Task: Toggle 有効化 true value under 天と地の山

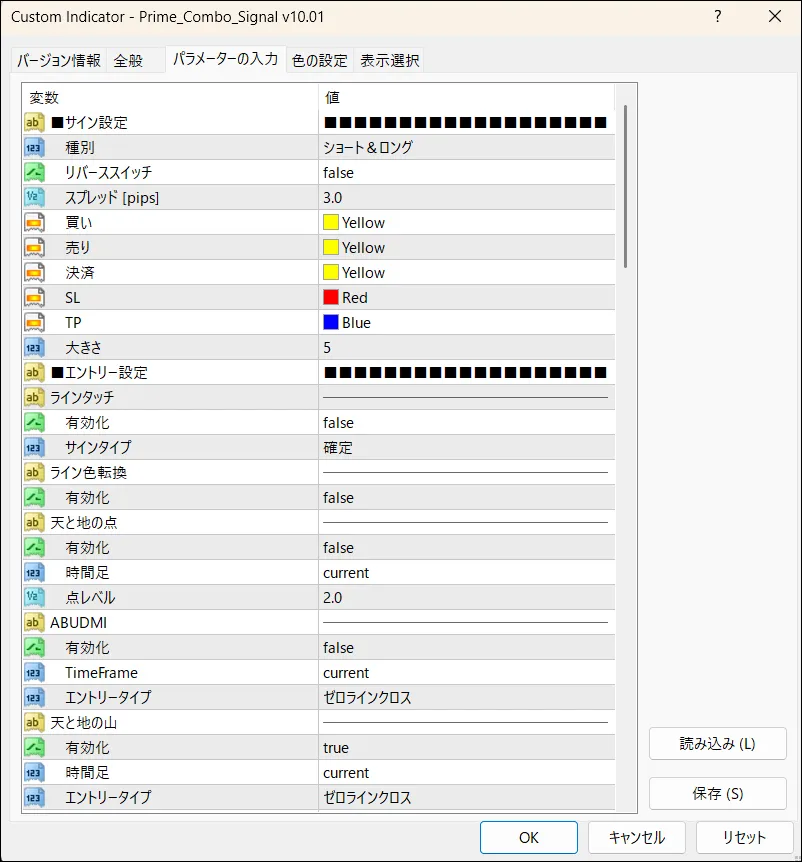Action: tap(465, 748)
